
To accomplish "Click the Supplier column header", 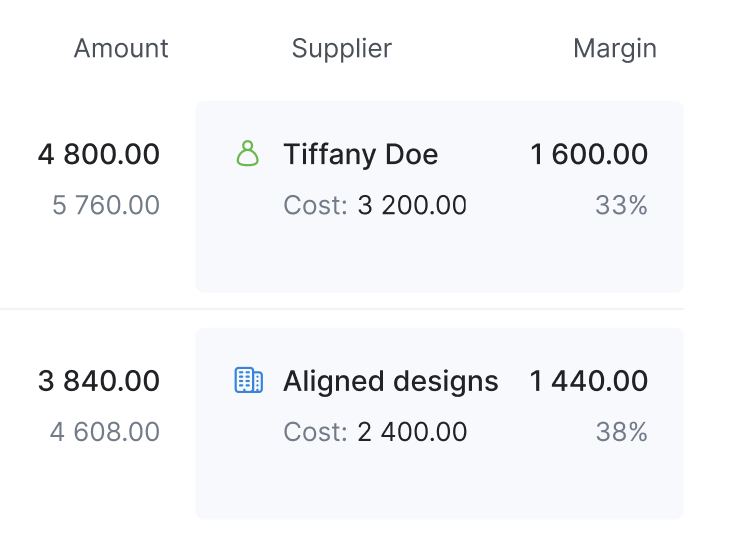I will point(341,48).
